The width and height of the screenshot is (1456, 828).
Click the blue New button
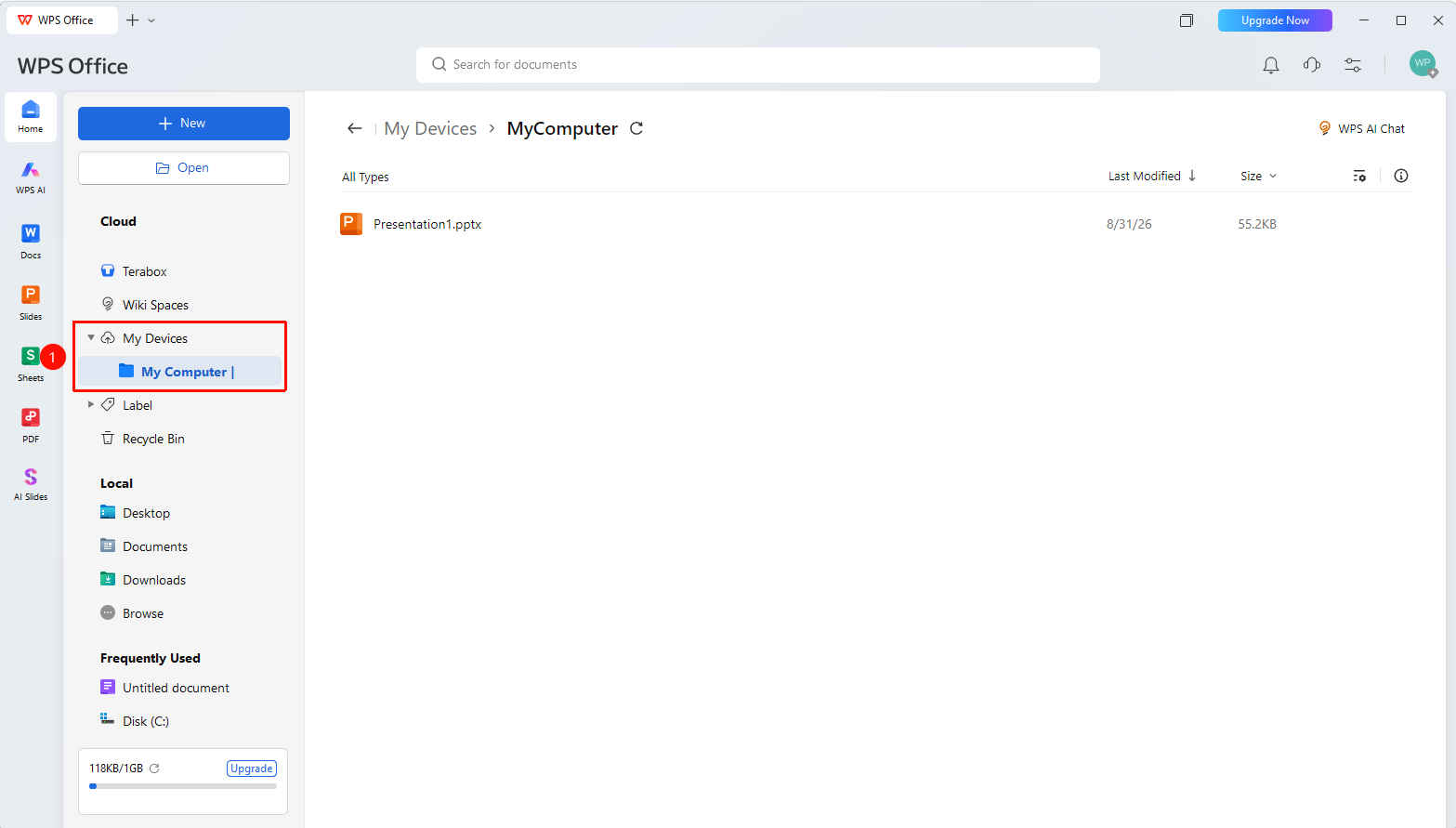184,124
